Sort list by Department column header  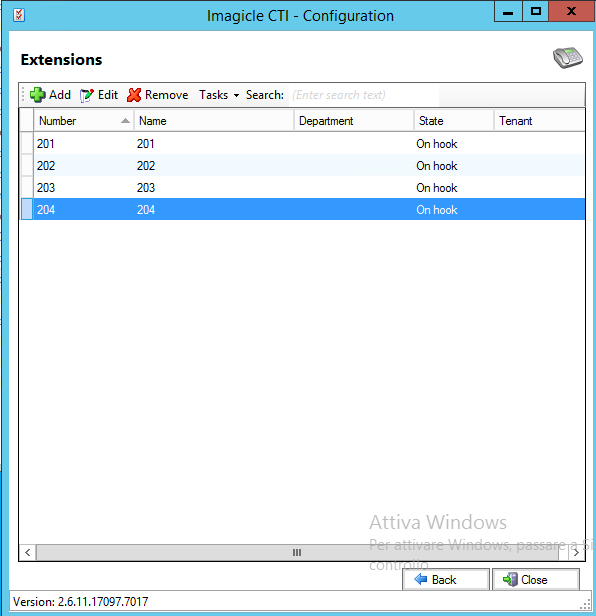coord(354,121)
